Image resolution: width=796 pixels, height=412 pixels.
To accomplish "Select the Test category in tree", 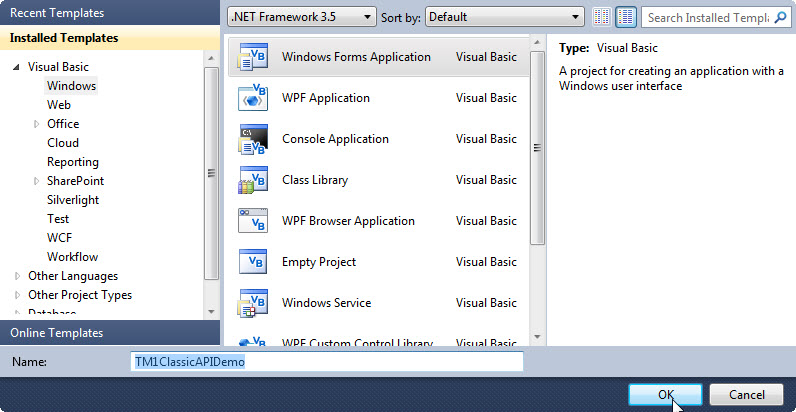I will (x=58, y=219).
